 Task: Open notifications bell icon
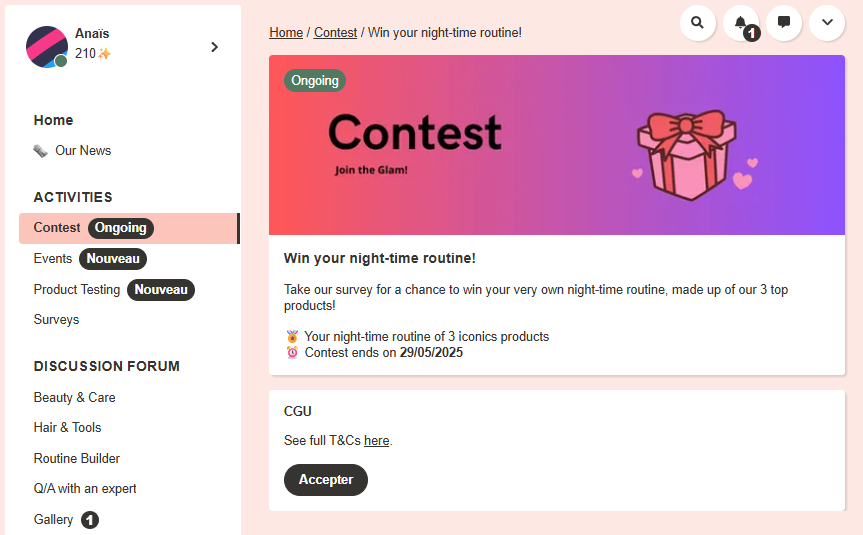(740, 22)
